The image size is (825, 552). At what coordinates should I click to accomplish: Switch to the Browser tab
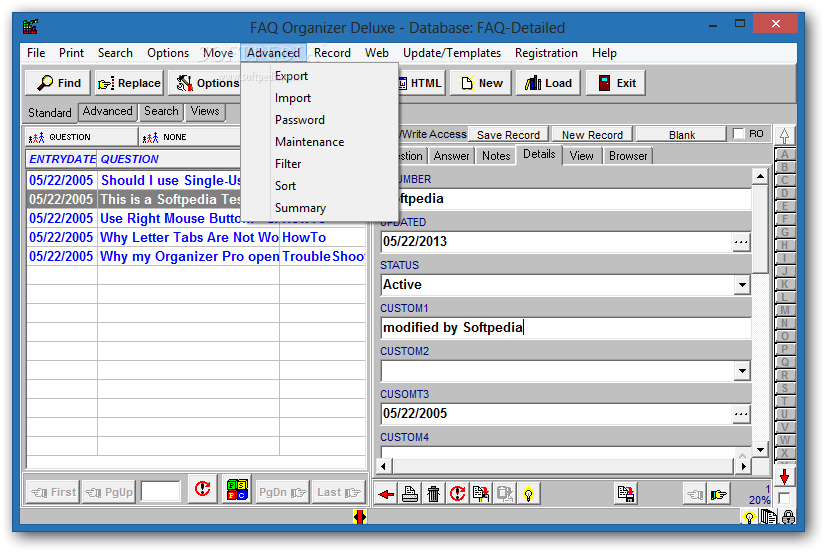click(x=628, y=156)
